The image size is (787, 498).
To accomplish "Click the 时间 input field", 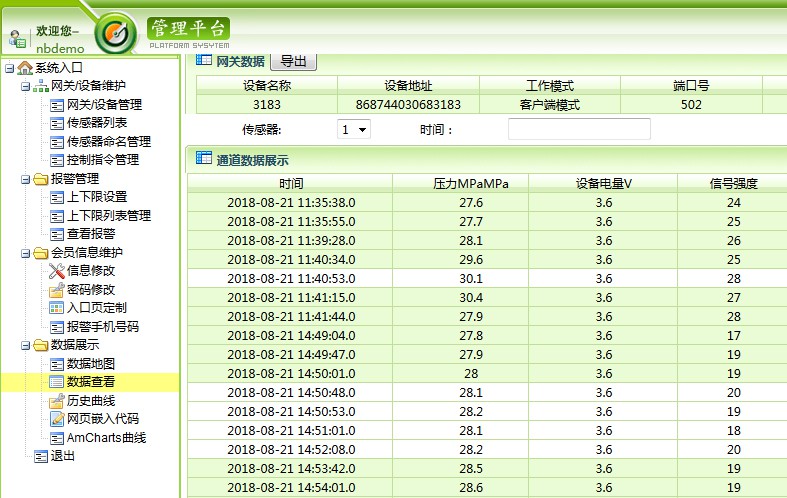I will (579, 129).
